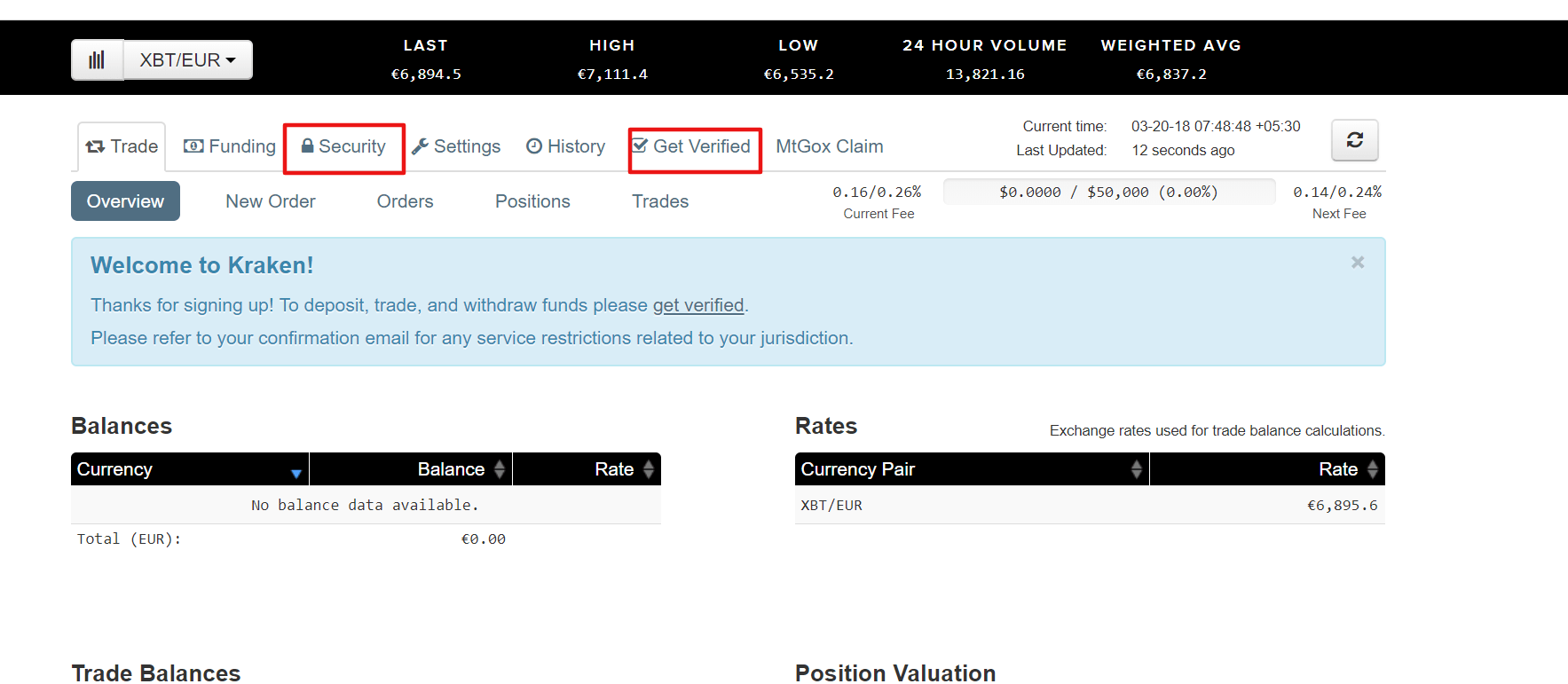Click the next fee 0.14/0.24%

(1337, 192)
